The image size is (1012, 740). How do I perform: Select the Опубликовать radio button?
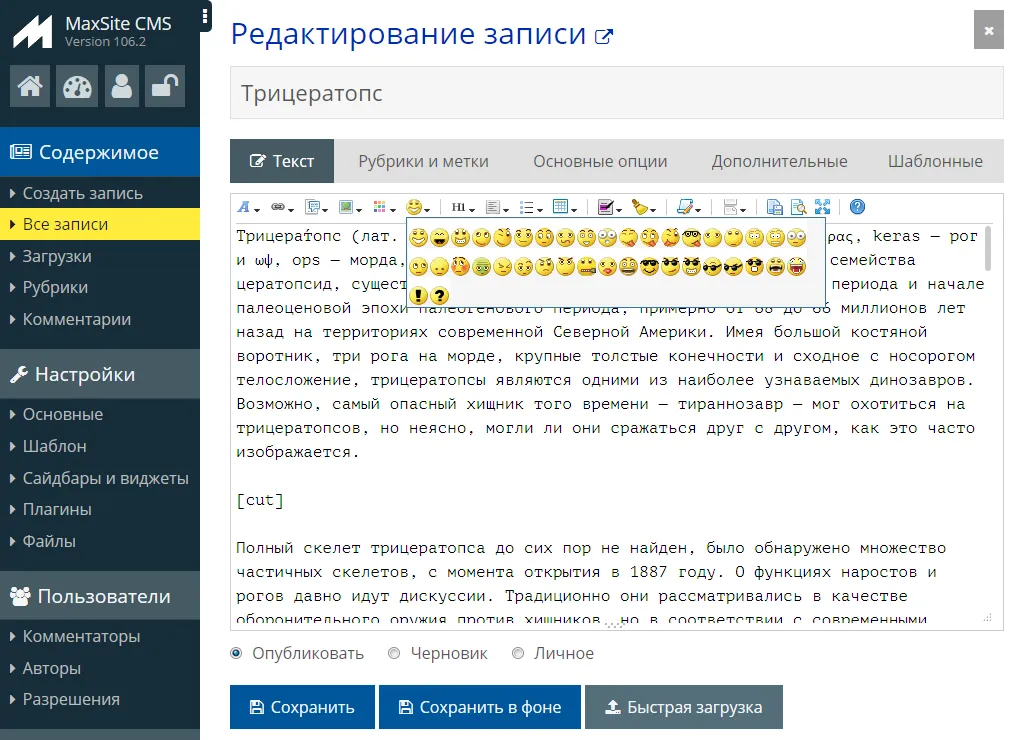click(x=237, y=653)
